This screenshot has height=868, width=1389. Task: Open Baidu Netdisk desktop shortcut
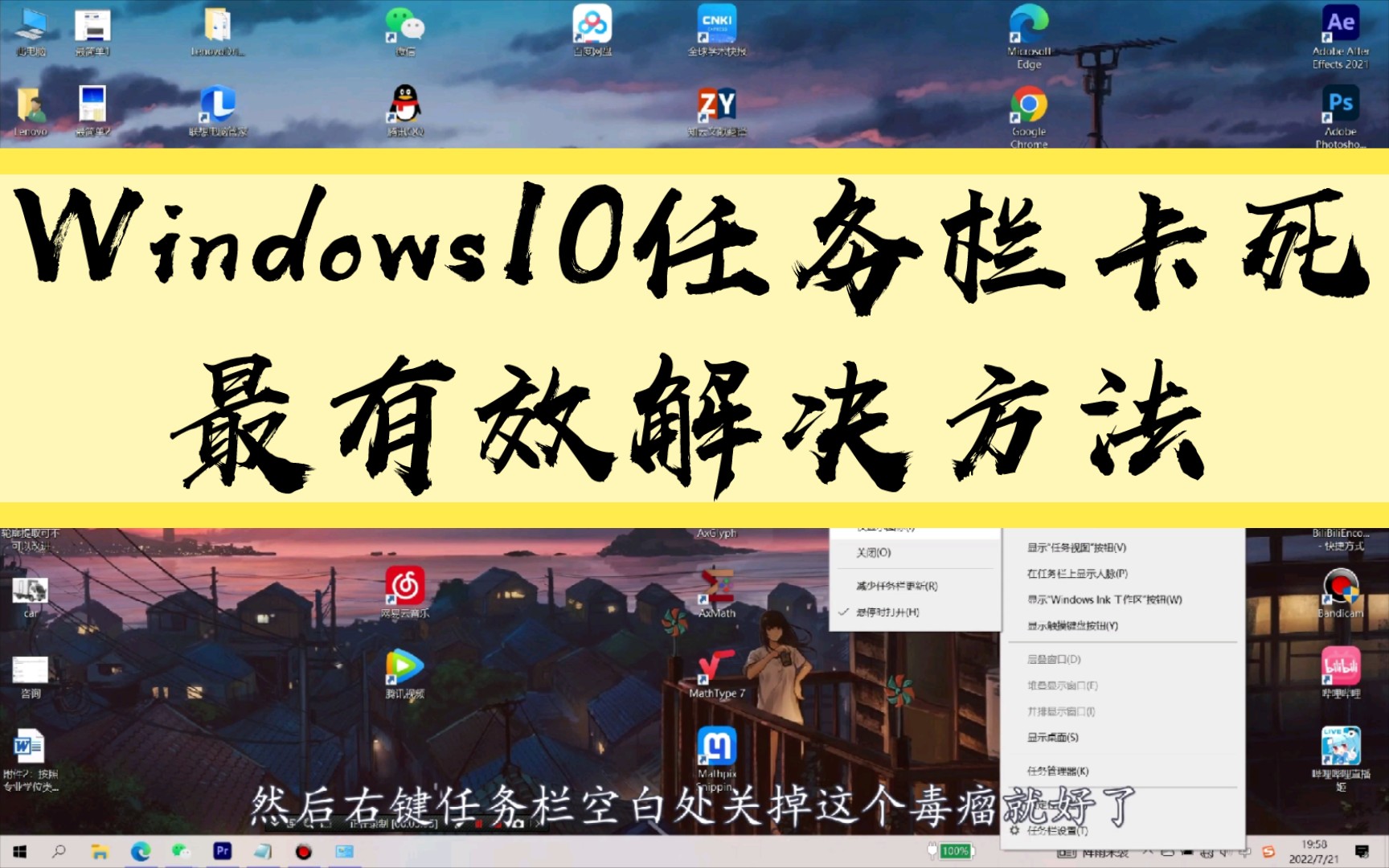[592, 29]
